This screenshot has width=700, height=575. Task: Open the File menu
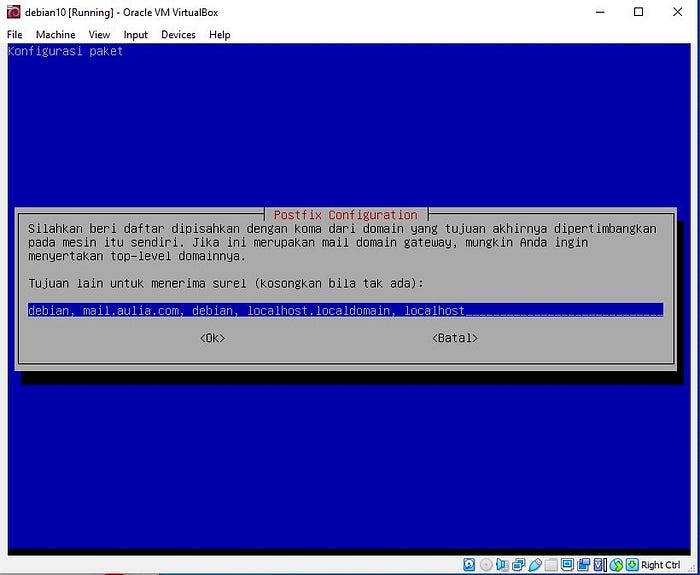(x=14, y=34)
